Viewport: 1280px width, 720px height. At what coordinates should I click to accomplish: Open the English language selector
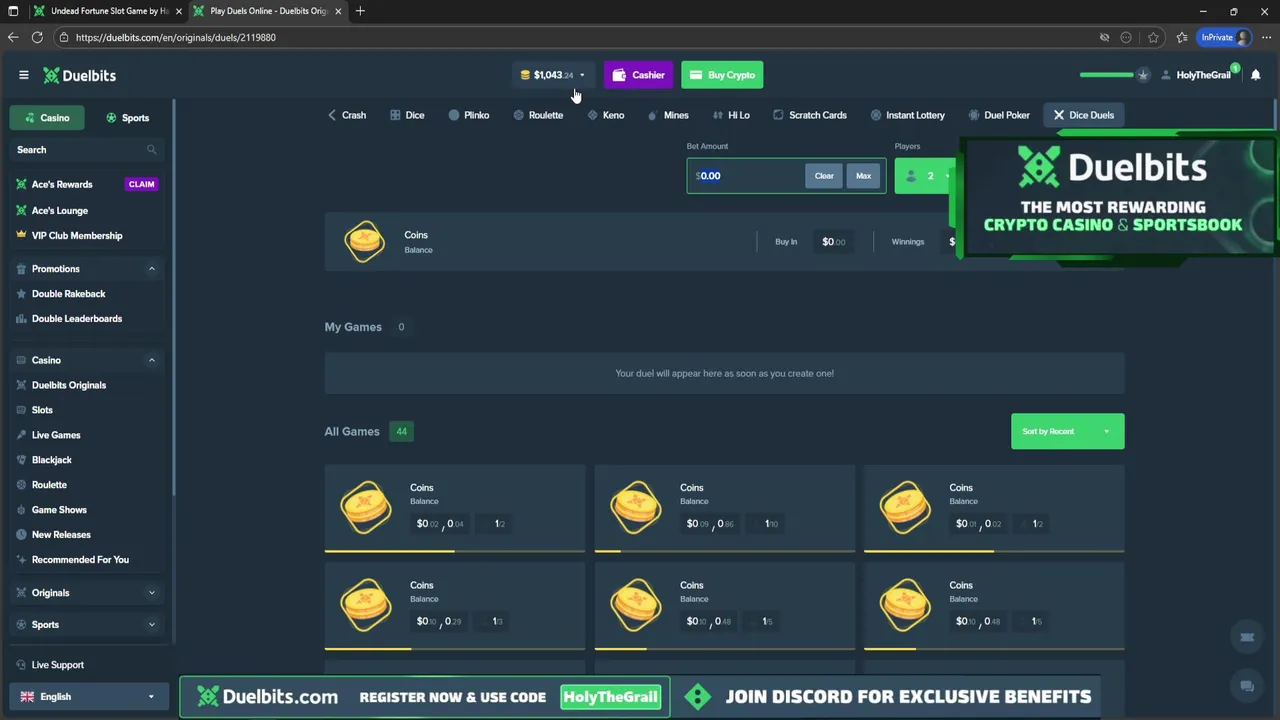(88, 697)
